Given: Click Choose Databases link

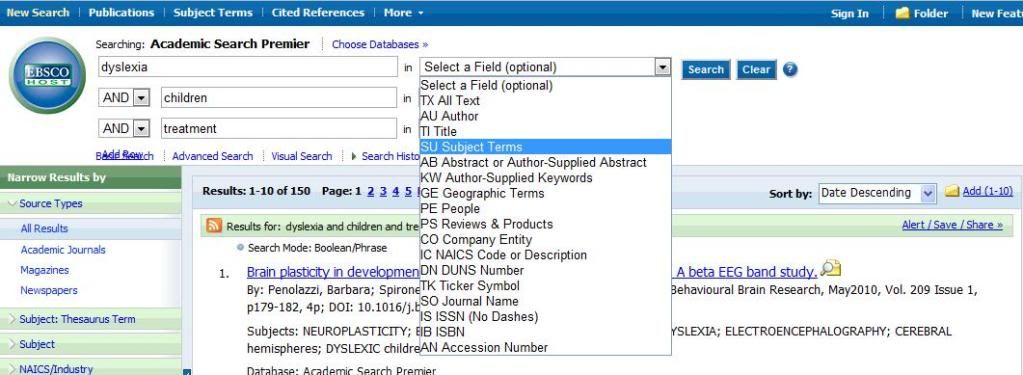Looking at the screenshot, I should tap(380, 44).
